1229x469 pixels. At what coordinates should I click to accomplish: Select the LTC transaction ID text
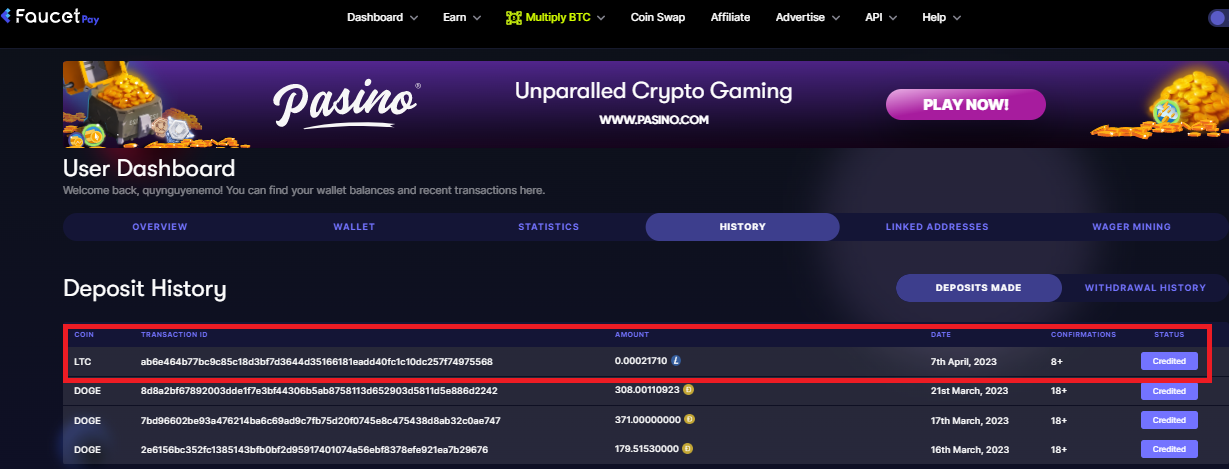(x=316, y=361)
